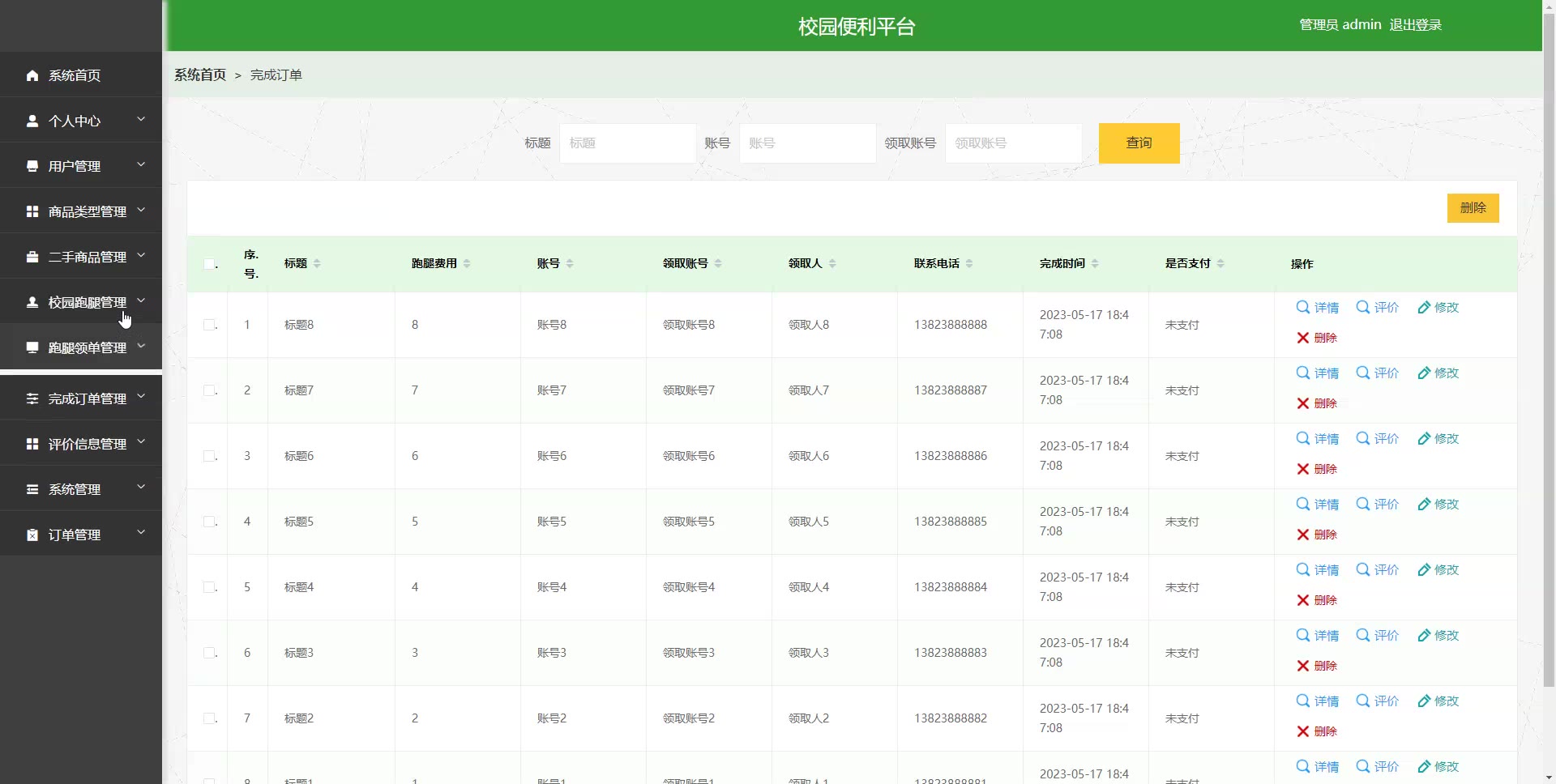The height and width of the screenshot is (784, 1556).
Task: Click red 删除 for row 标题2
Action: (1317, 731)
